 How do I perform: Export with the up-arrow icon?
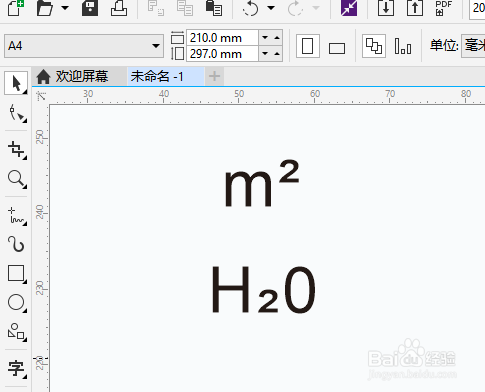(415, 8)
